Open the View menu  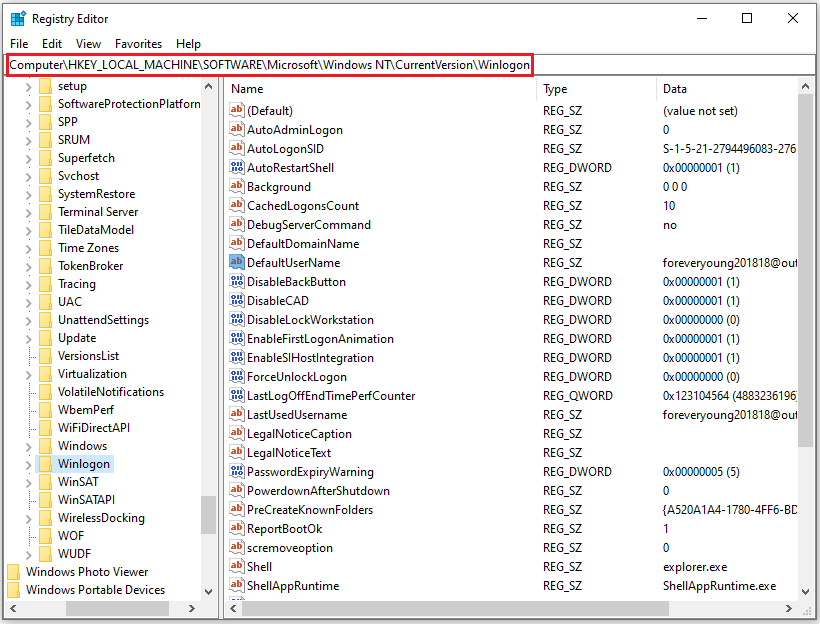point(88,44)
